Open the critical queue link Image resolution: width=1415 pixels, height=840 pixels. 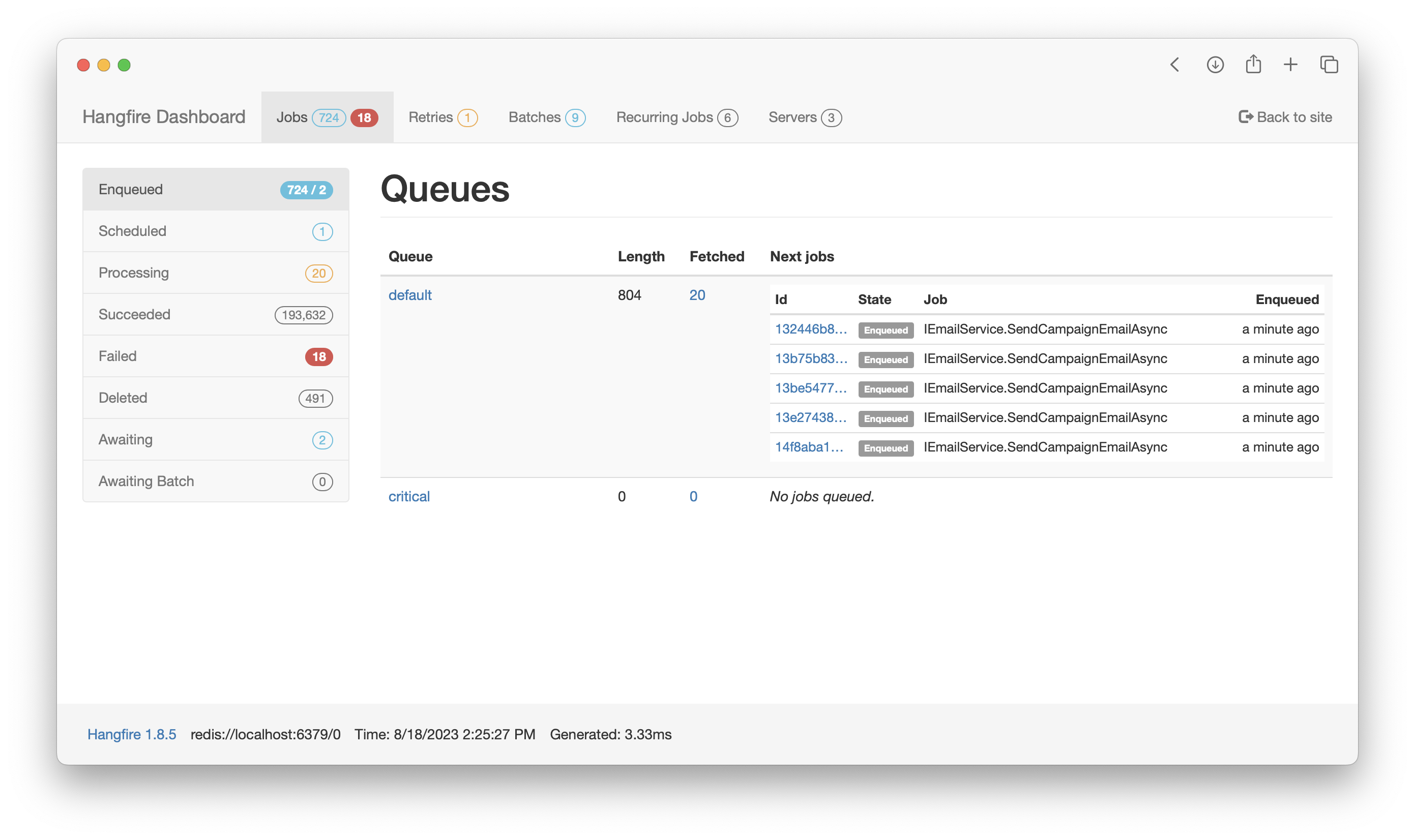[x=409, y=496]
